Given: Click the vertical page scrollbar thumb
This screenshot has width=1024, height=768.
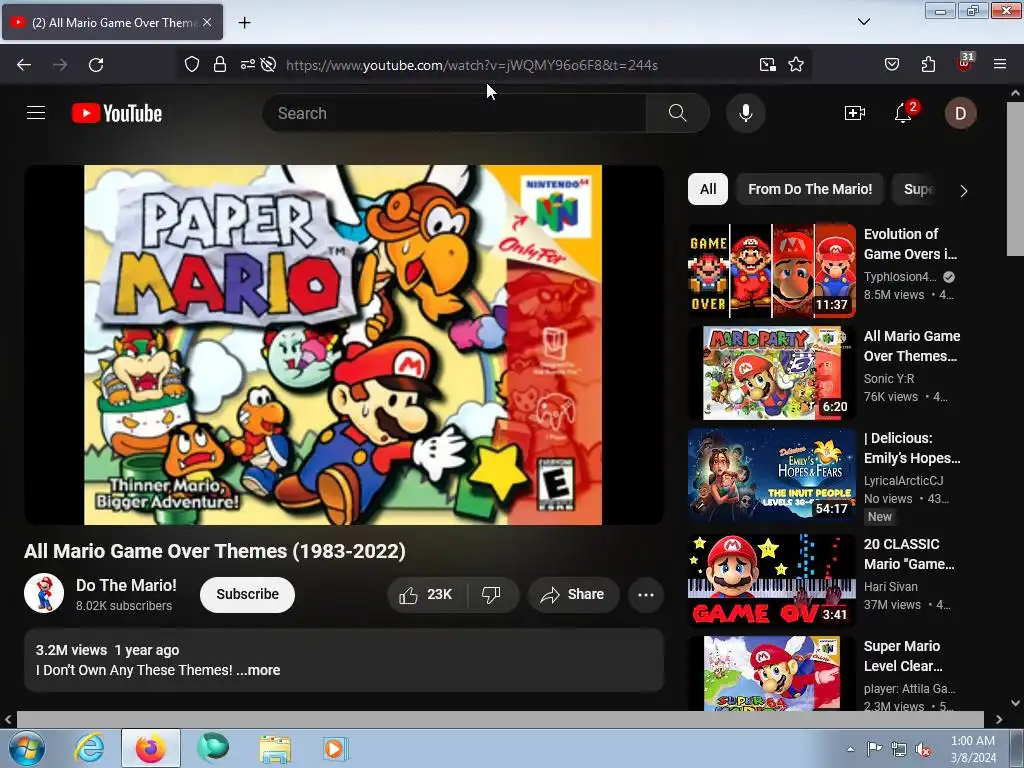Looking at the screenshot, I should (x=1015, y=179).
